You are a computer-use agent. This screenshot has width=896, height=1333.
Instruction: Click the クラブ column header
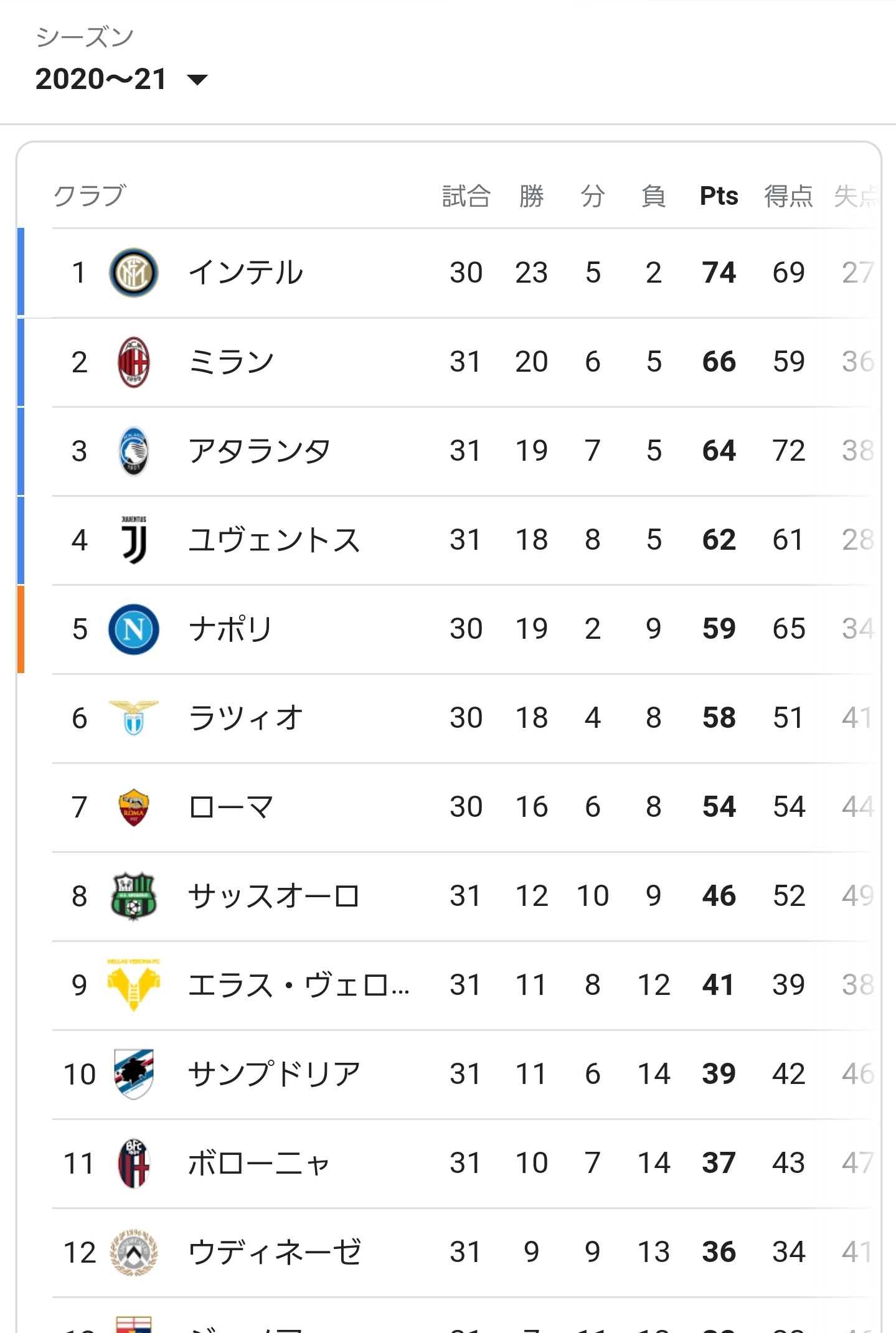pyautogui.click(x=90, y=196)
